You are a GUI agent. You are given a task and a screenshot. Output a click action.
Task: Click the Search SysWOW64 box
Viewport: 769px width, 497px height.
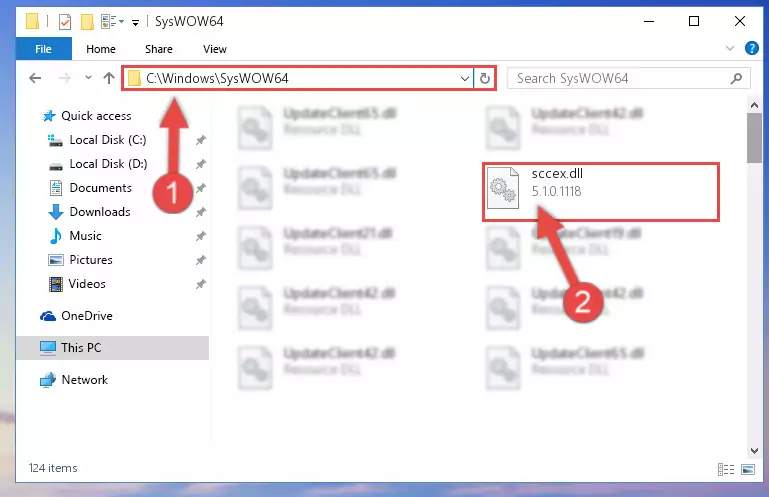[628, 78]
